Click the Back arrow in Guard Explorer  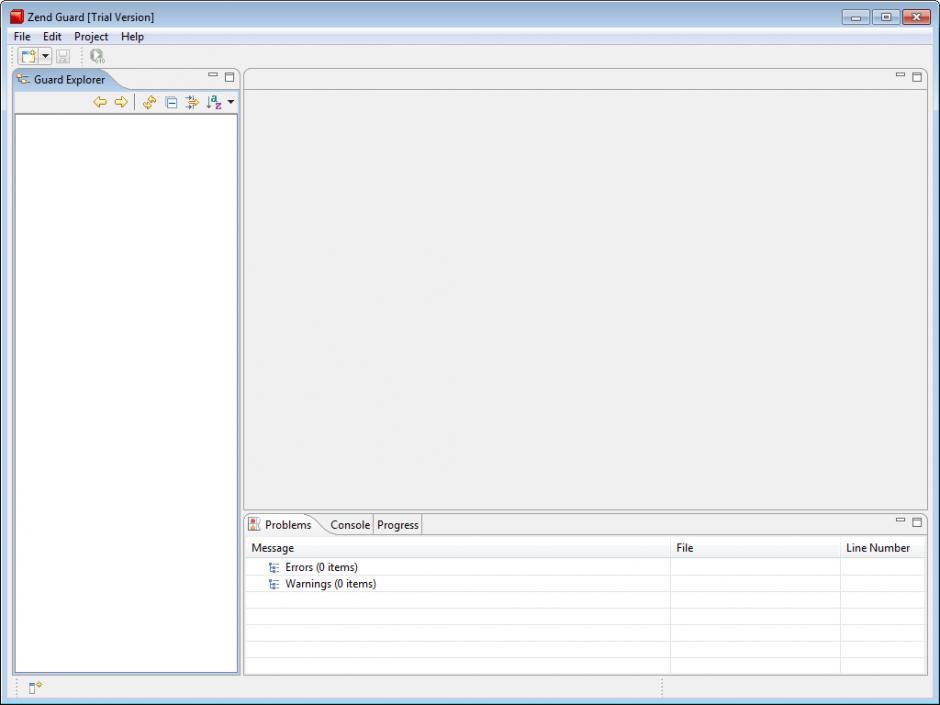[x=100, y=102]
